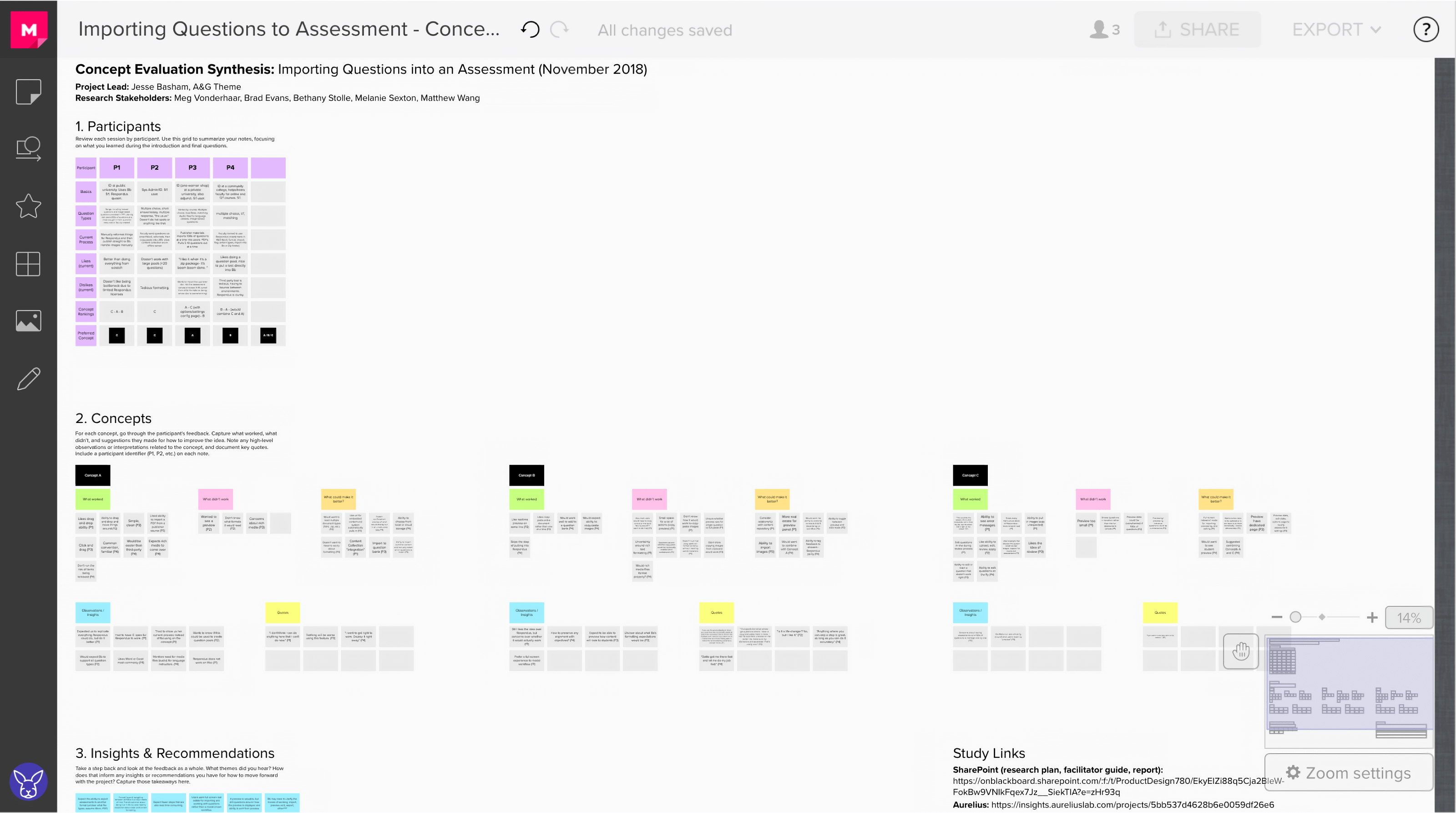Redo the last change
This screenshot has width=1456, height=813.
coord(559,30)
